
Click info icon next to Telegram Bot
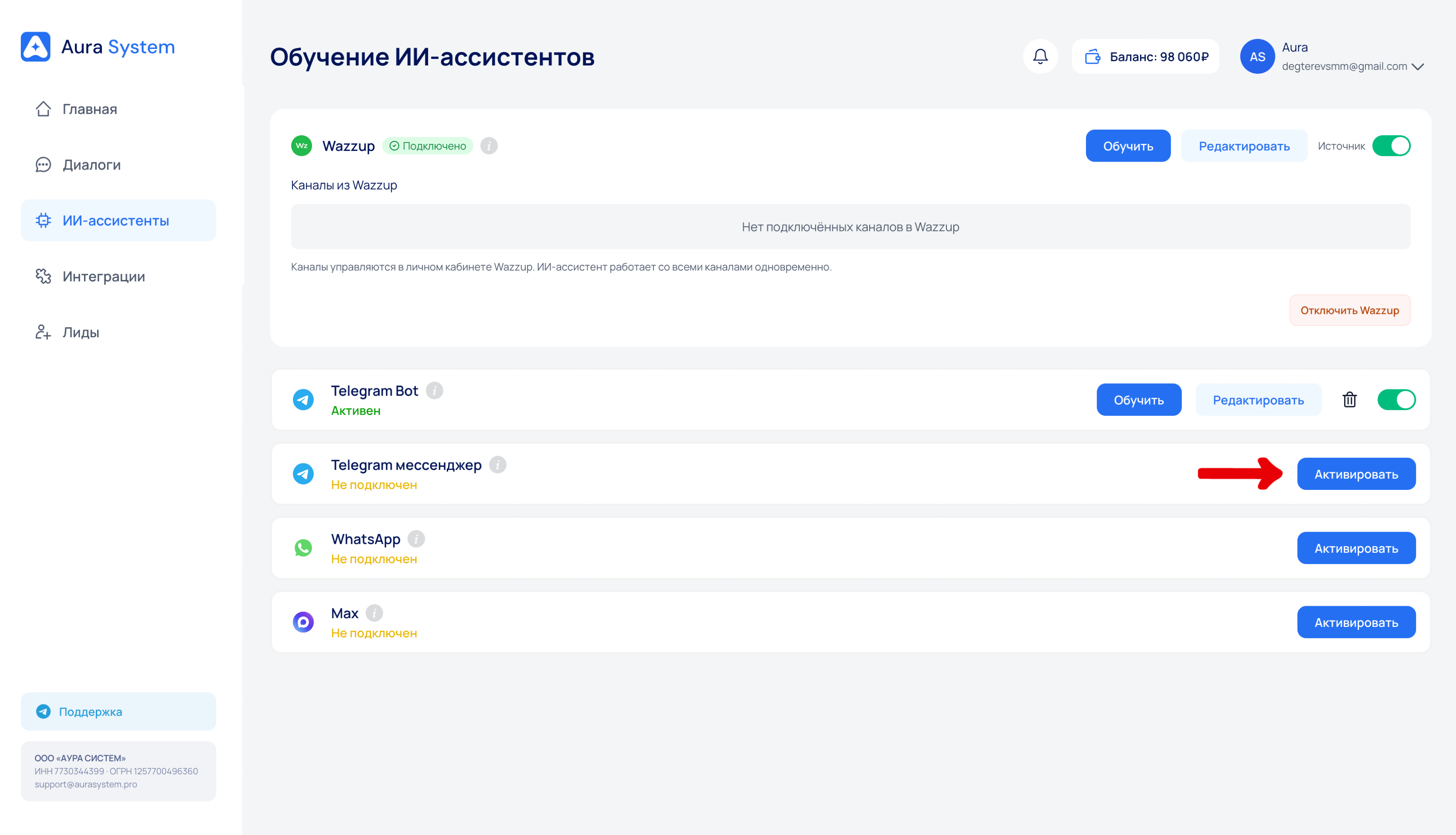click(x=435, y=391)
